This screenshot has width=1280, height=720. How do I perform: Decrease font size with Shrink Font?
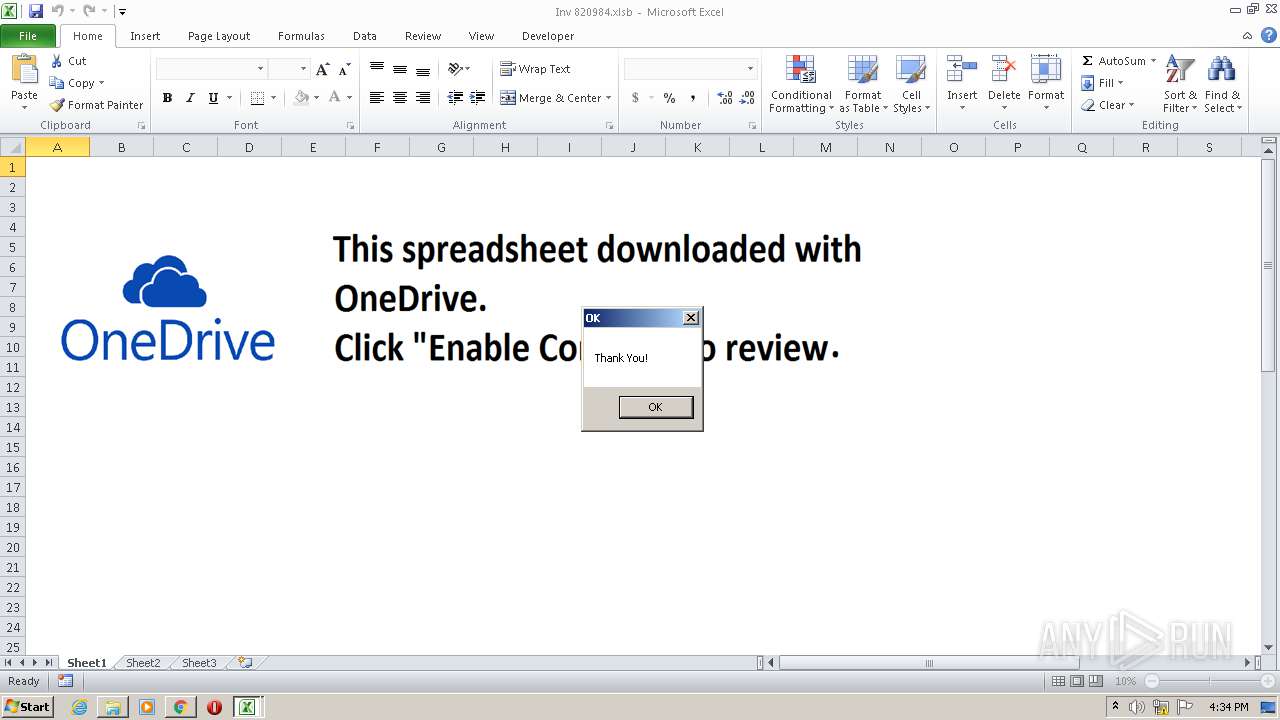point(344,69)
